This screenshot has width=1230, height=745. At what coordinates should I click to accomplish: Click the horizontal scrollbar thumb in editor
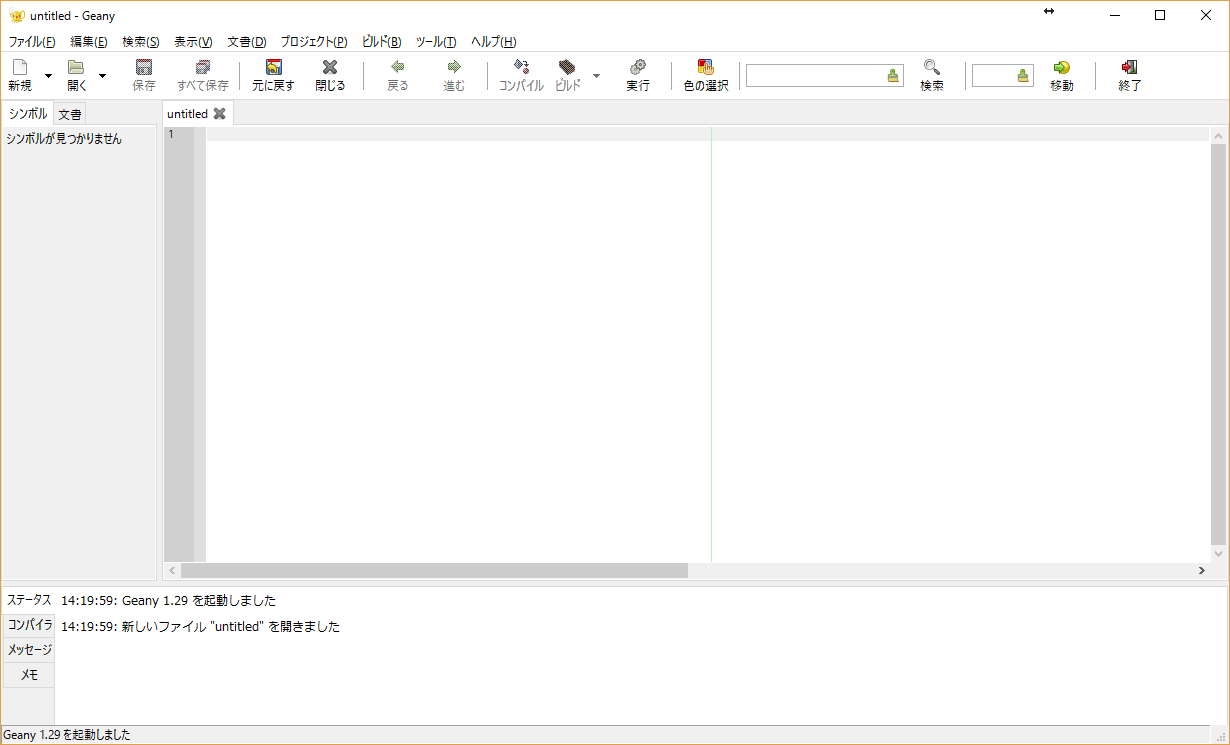coord(435,570)
